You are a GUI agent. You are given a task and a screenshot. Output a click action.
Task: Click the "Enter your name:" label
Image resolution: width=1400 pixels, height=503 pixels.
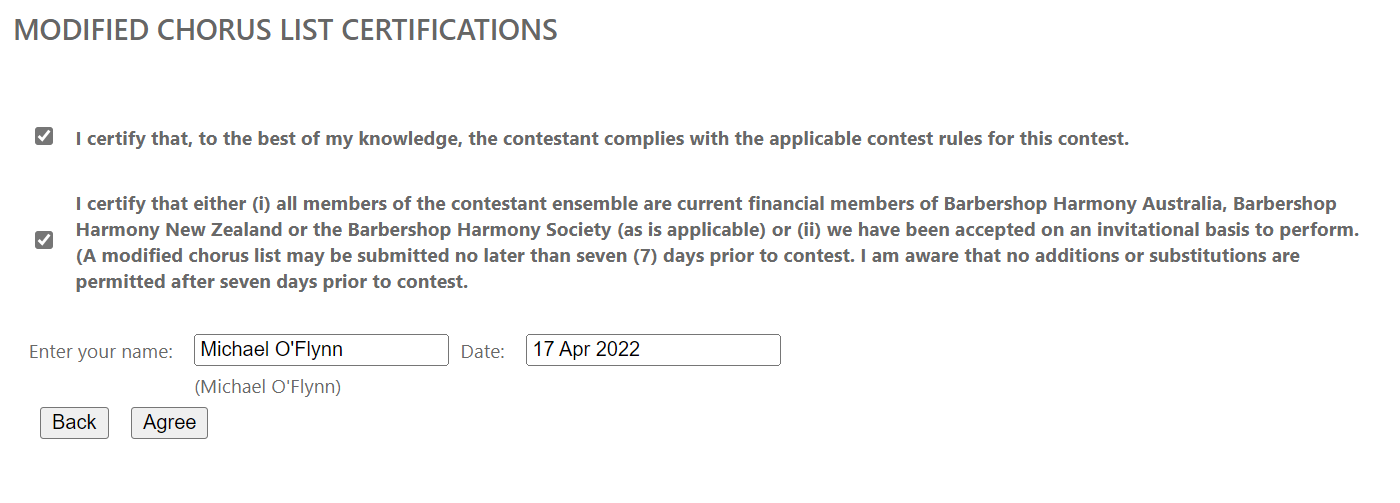tap(101, 352)
